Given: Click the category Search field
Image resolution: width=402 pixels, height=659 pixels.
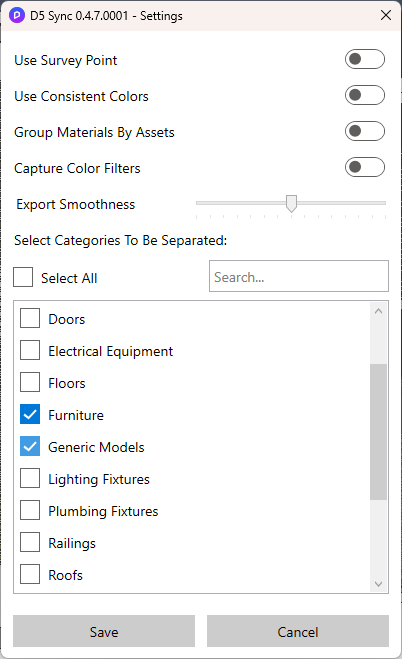Looking at the screenshot, I should 299,276.
